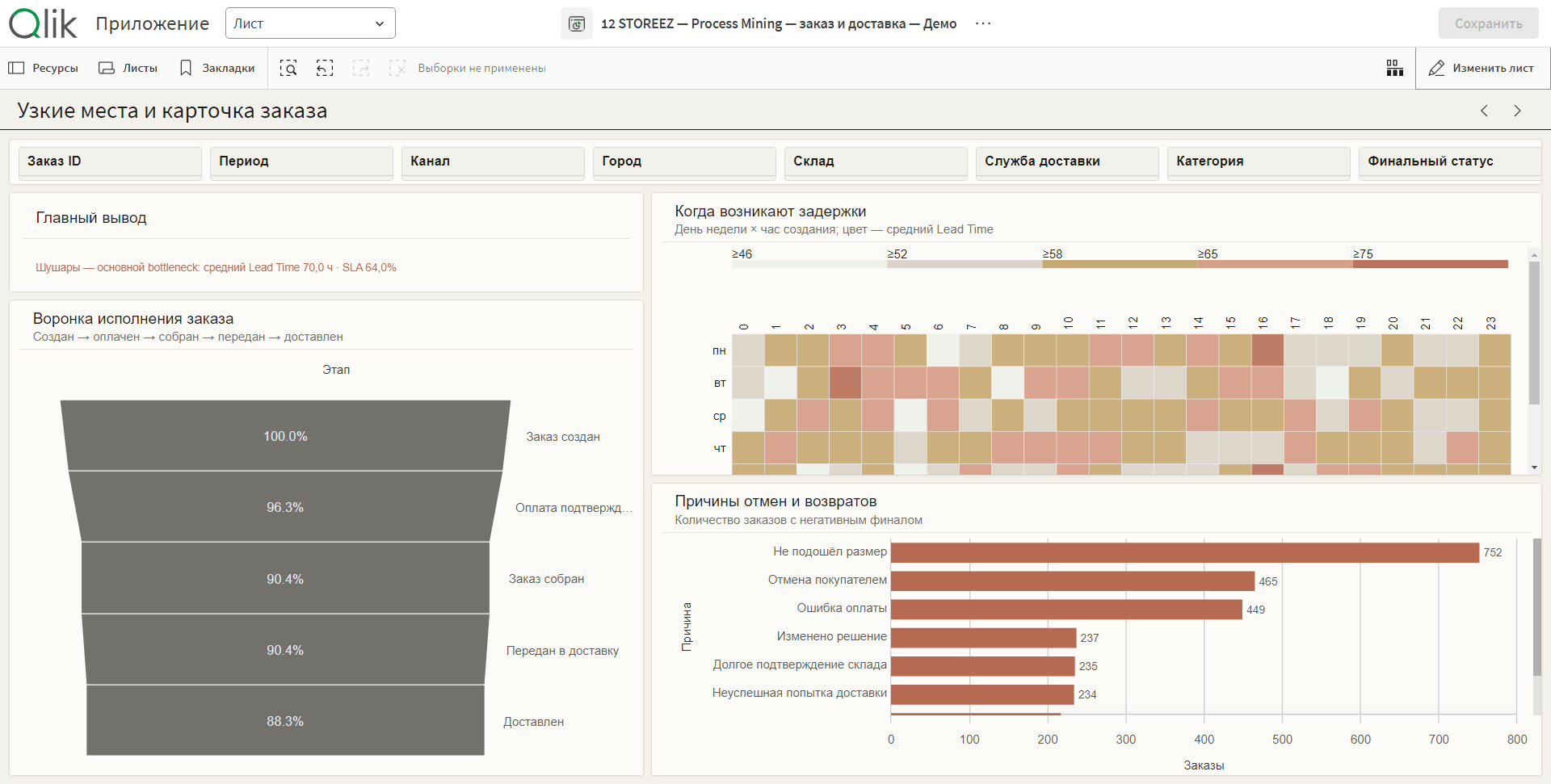Open the sheets grid view icon
The height and width of the screenshot is (784, 1551).
[x=1395, y=69]
